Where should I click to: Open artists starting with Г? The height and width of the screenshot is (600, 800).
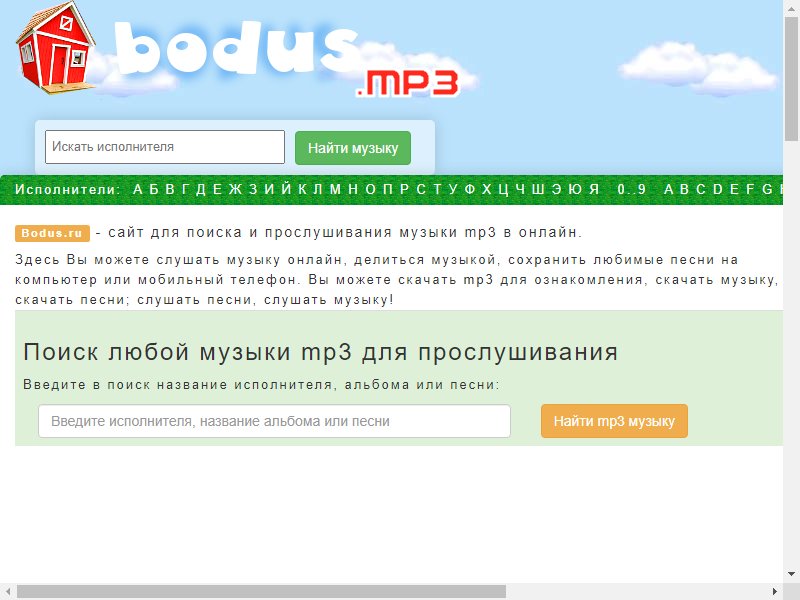click(186, 189)
